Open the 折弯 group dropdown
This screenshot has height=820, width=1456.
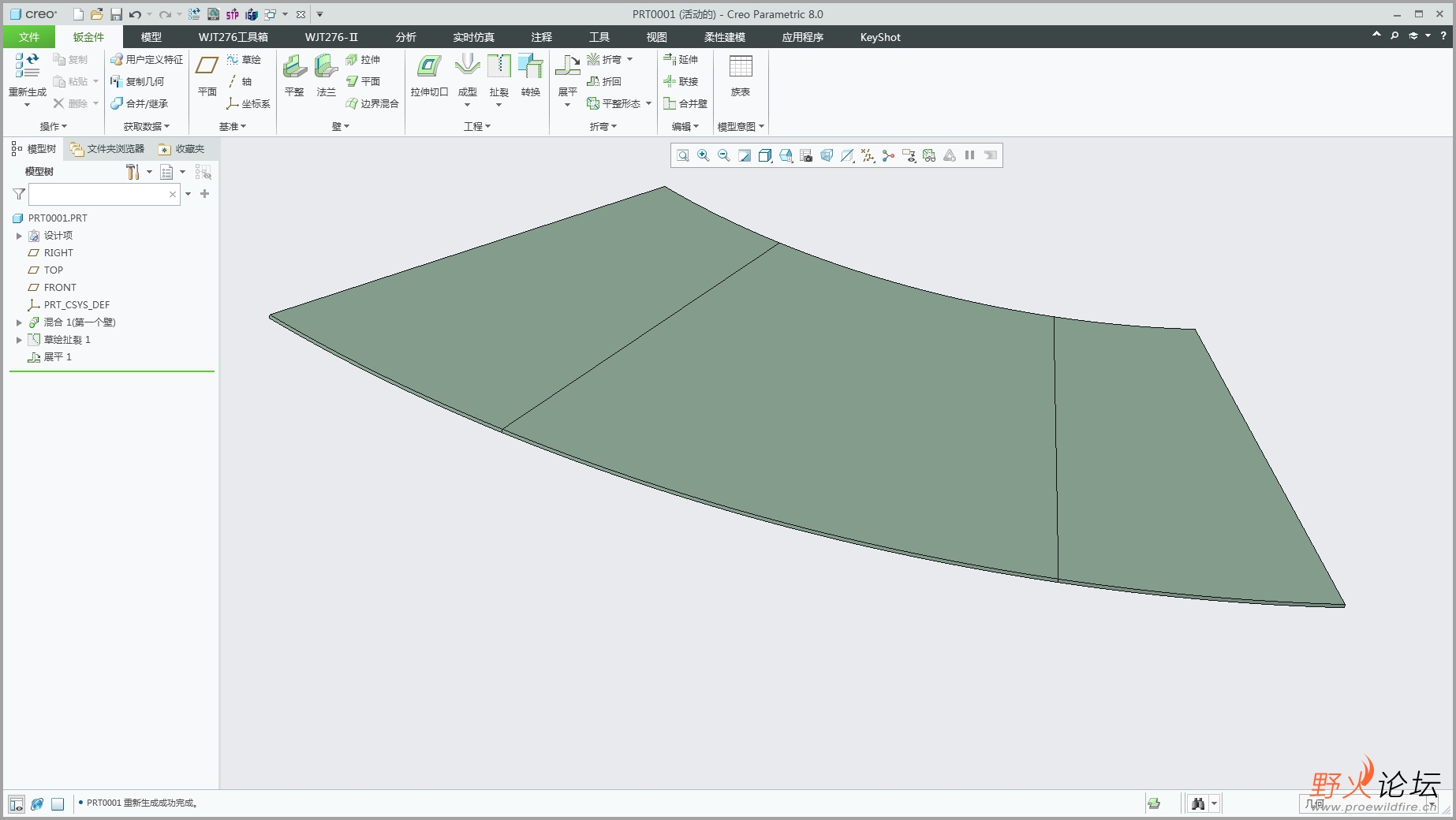click(x=603, y=126)
